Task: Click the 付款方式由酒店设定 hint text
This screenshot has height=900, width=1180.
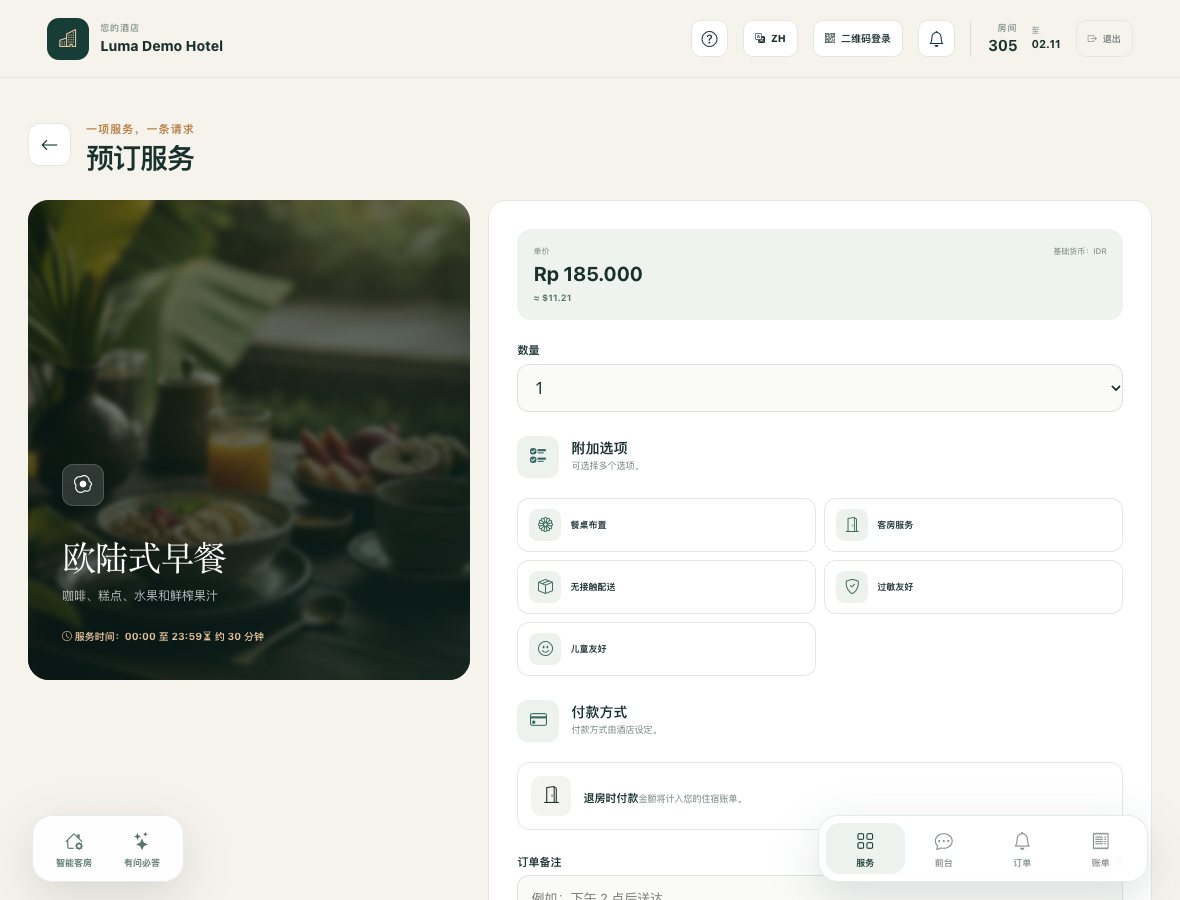Action: pyautogui.click(x=615, y=730)
